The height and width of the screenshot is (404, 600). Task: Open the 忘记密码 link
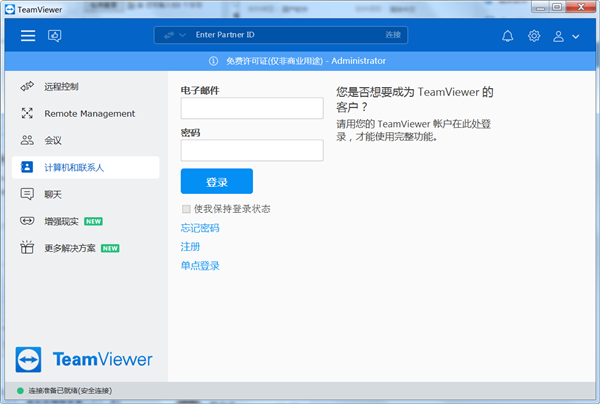pyautogui.click(x=200, y=228)
